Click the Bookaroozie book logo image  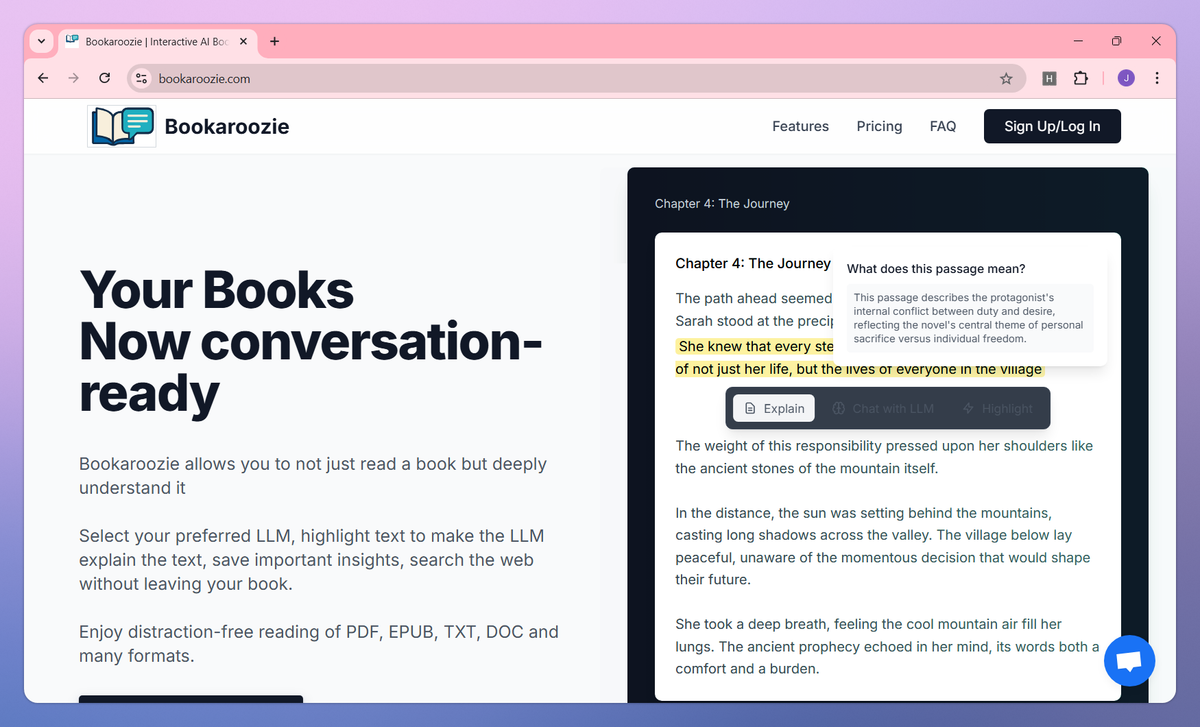(122, 126)
